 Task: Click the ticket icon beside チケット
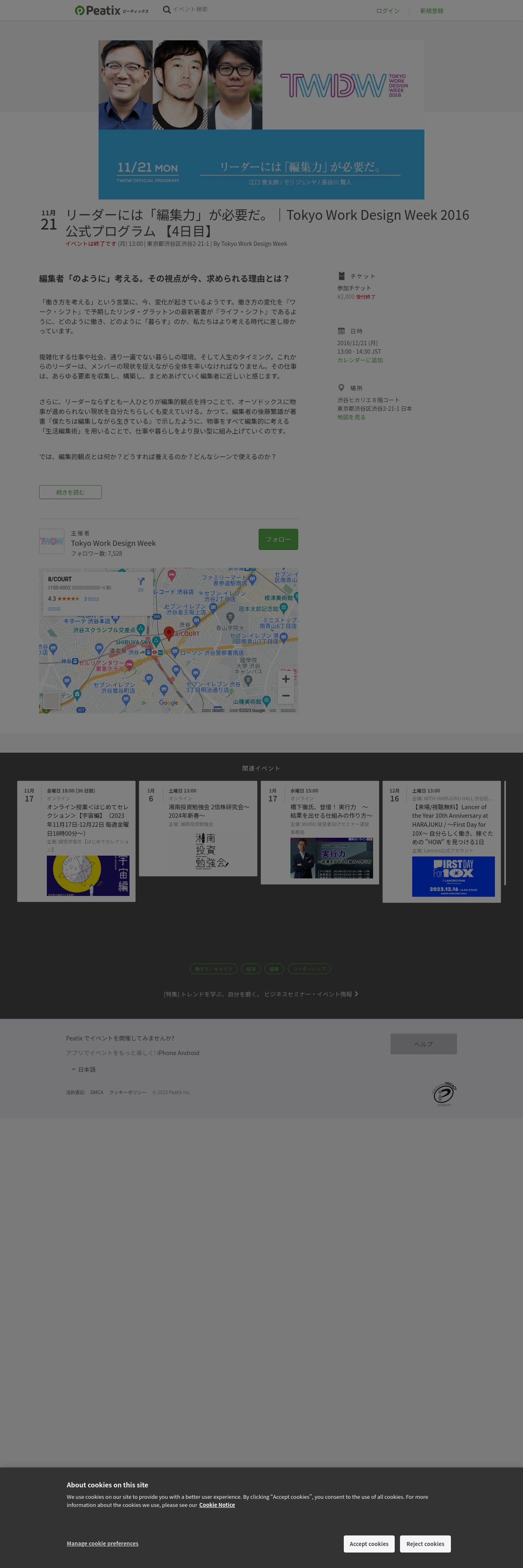(x=342, y=276)
